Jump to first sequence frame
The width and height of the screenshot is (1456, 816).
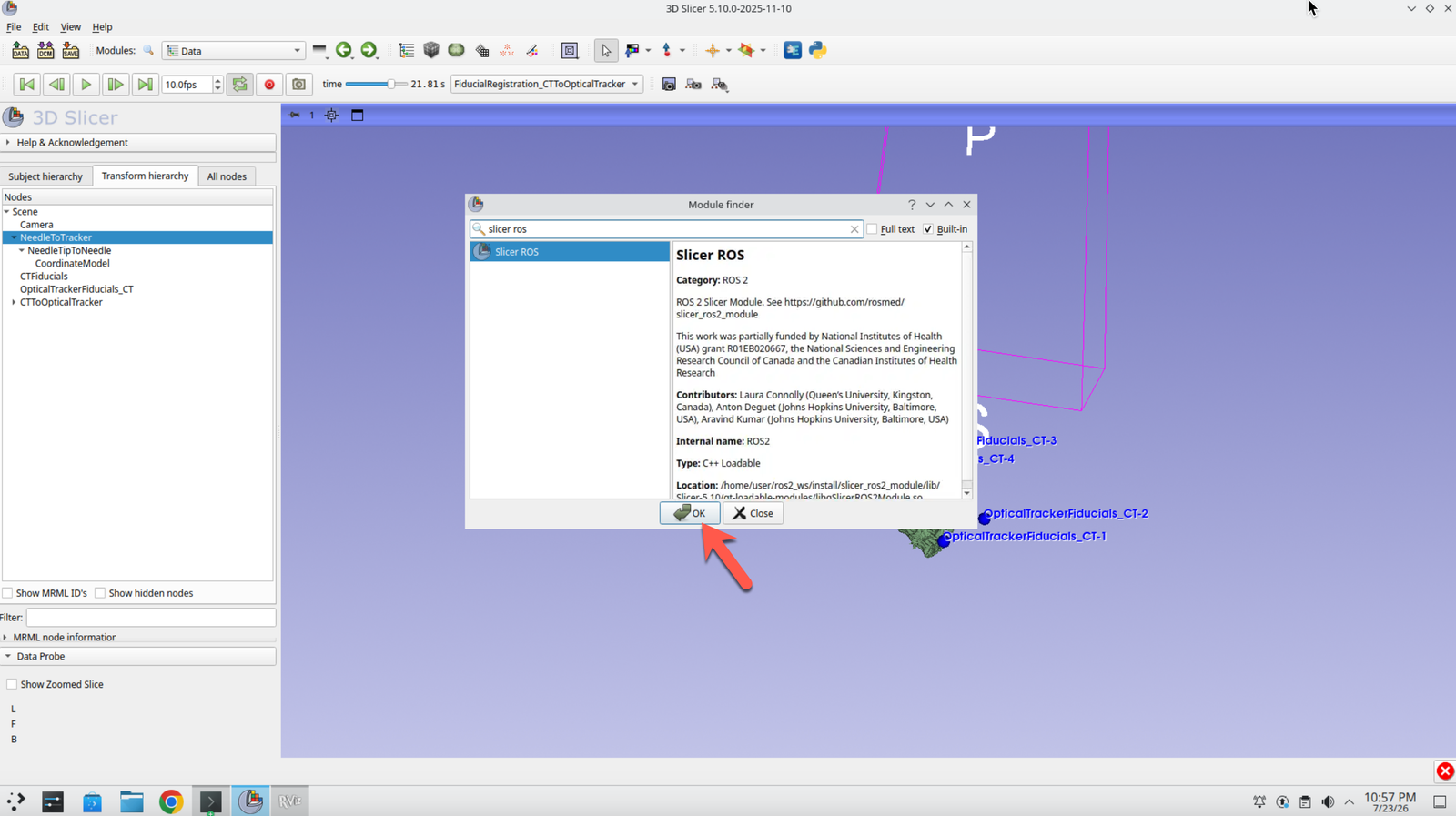[x=27, y=85]
